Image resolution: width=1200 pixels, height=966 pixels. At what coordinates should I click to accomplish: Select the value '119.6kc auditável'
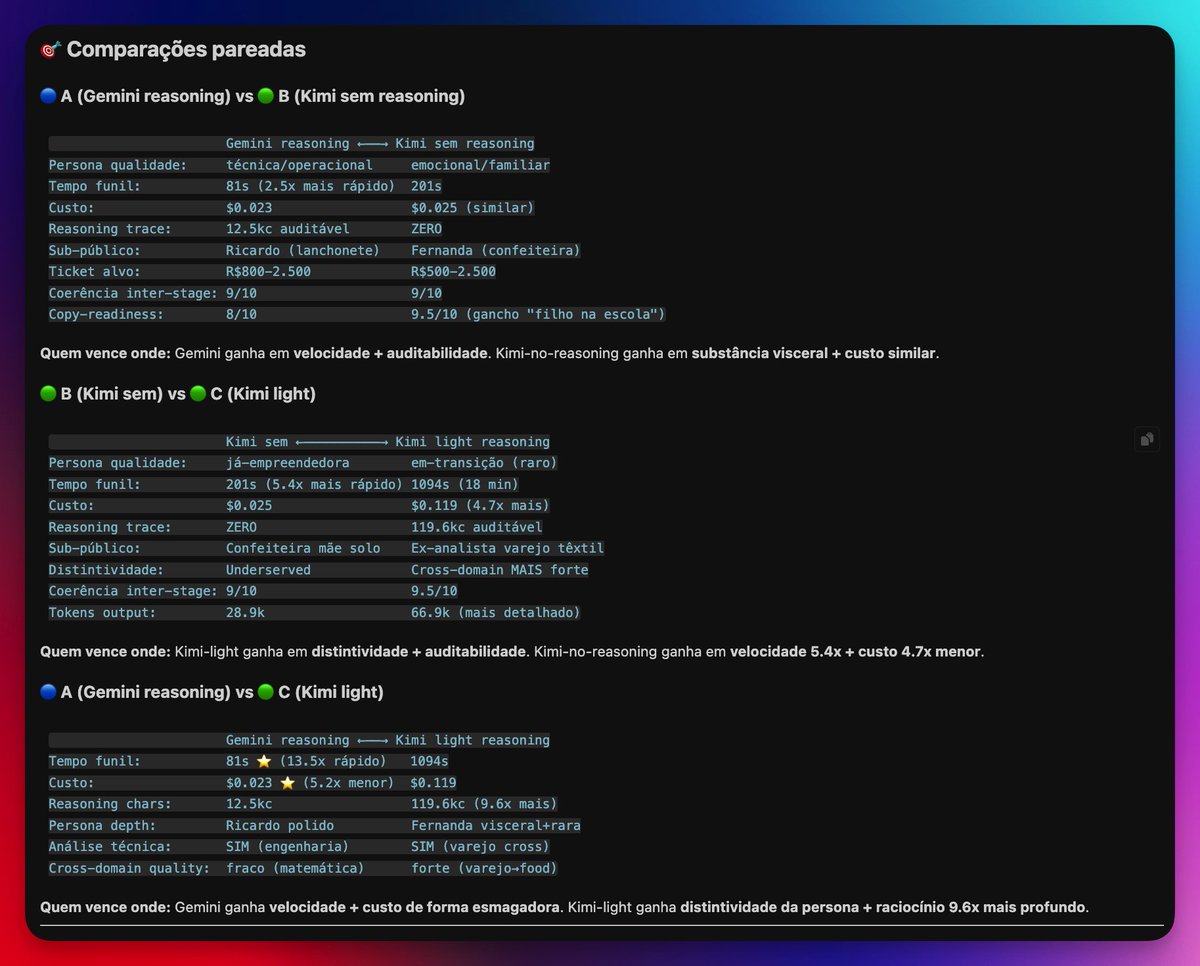[476, 527]
